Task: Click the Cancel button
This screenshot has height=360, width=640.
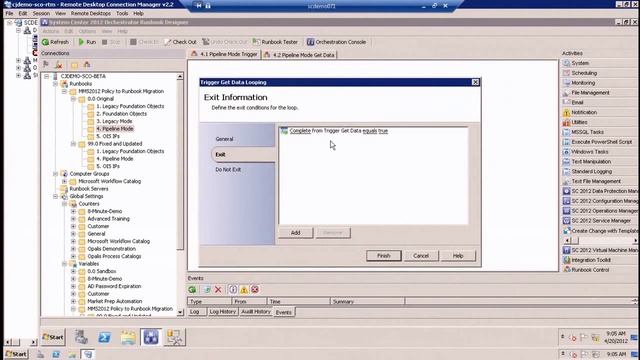Action: [x=421, y=256]
